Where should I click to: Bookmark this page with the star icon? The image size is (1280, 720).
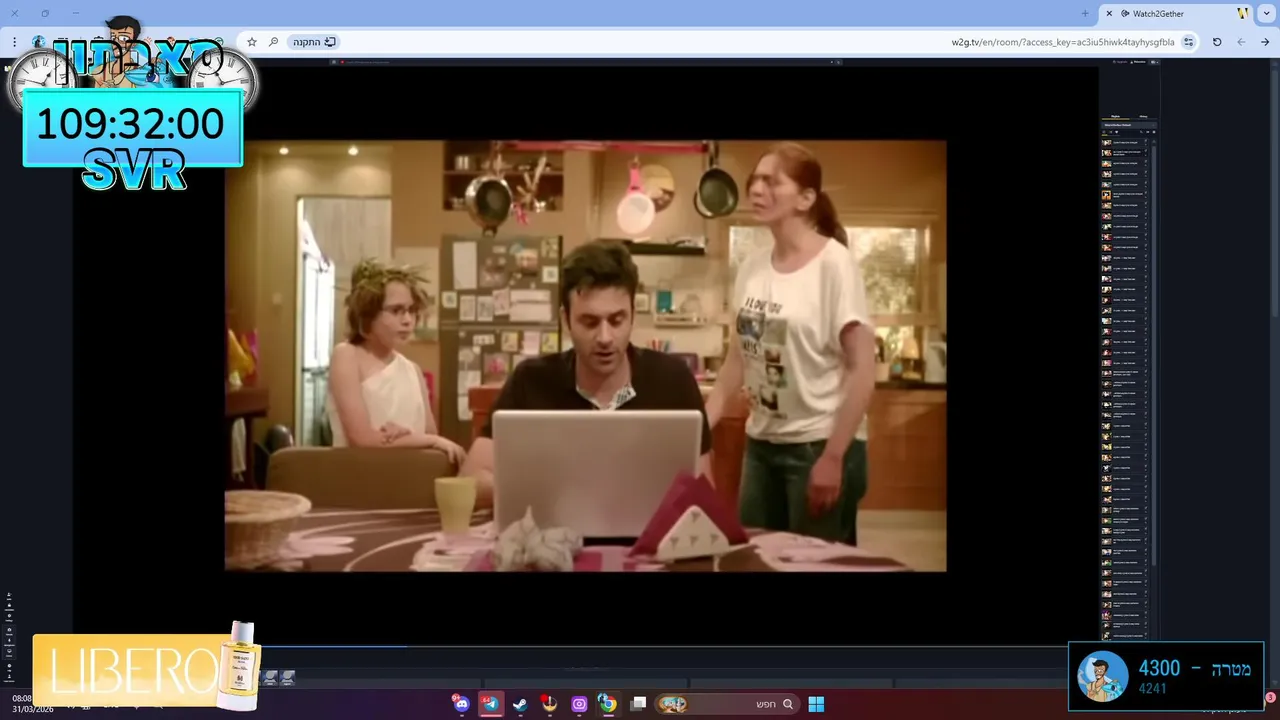click(252, 42)
